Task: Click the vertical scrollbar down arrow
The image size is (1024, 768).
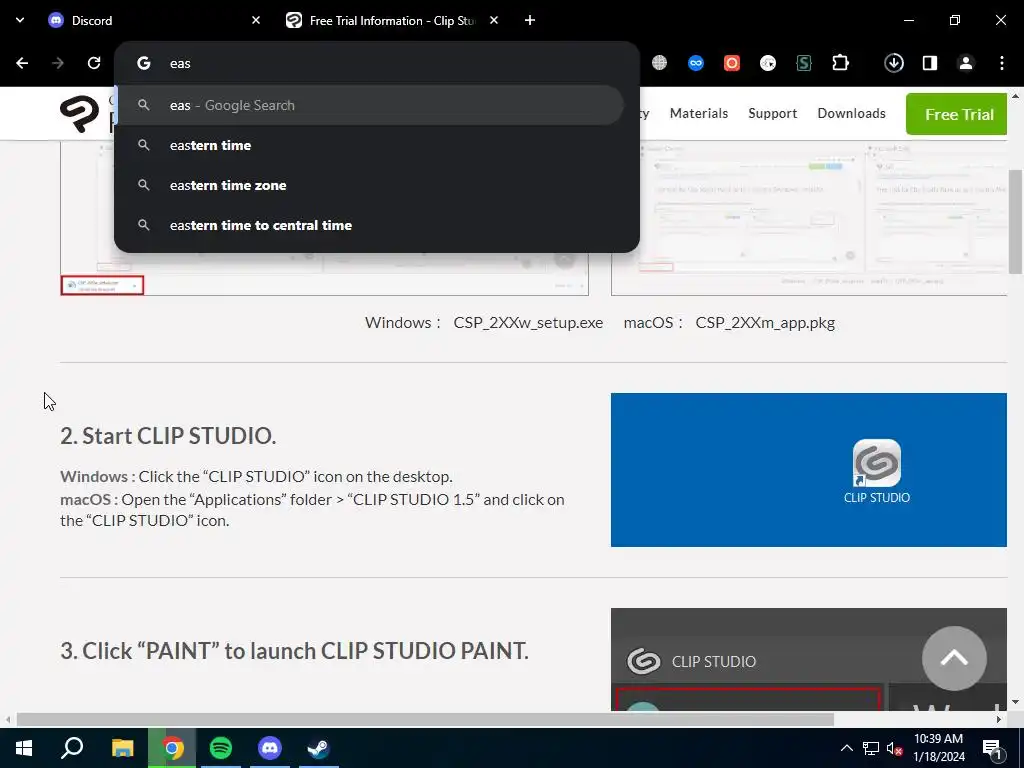Action: (x=1015, y=703)
